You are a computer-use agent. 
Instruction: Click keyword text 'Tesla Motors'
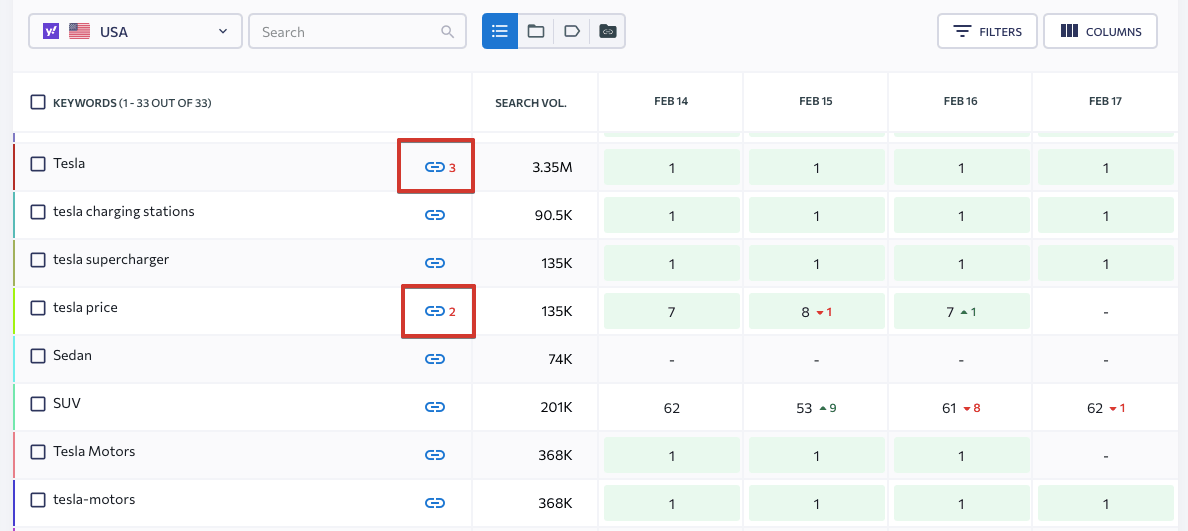(94, 451)
